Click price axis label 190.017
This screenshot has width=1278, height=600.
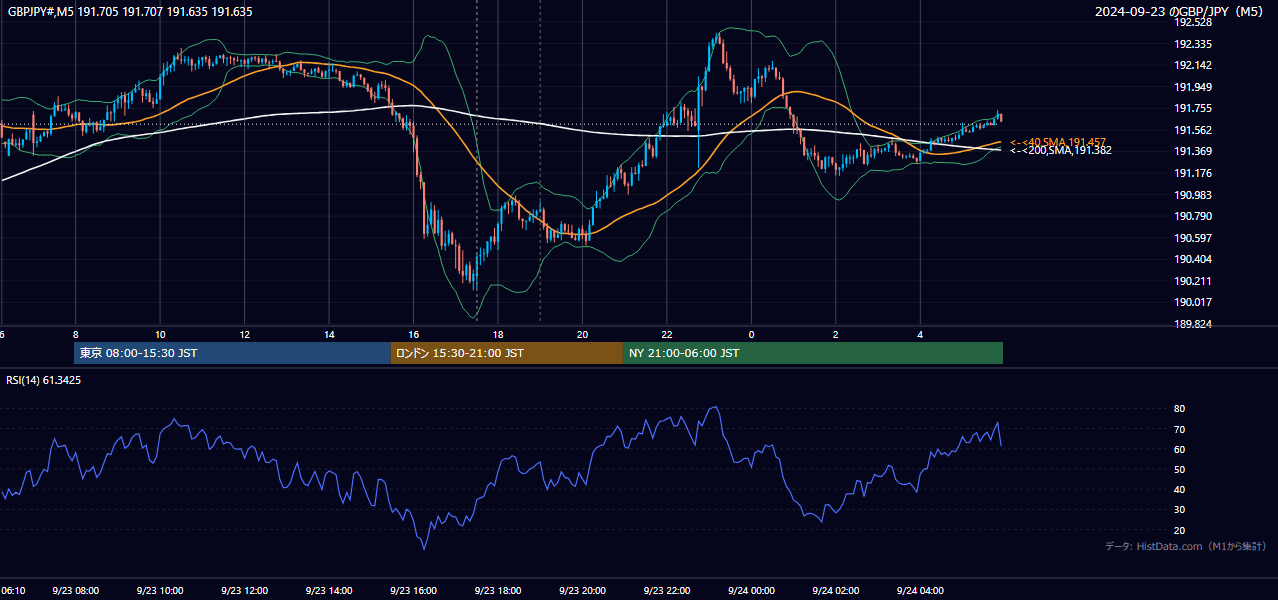click(x=1192, y=302)
